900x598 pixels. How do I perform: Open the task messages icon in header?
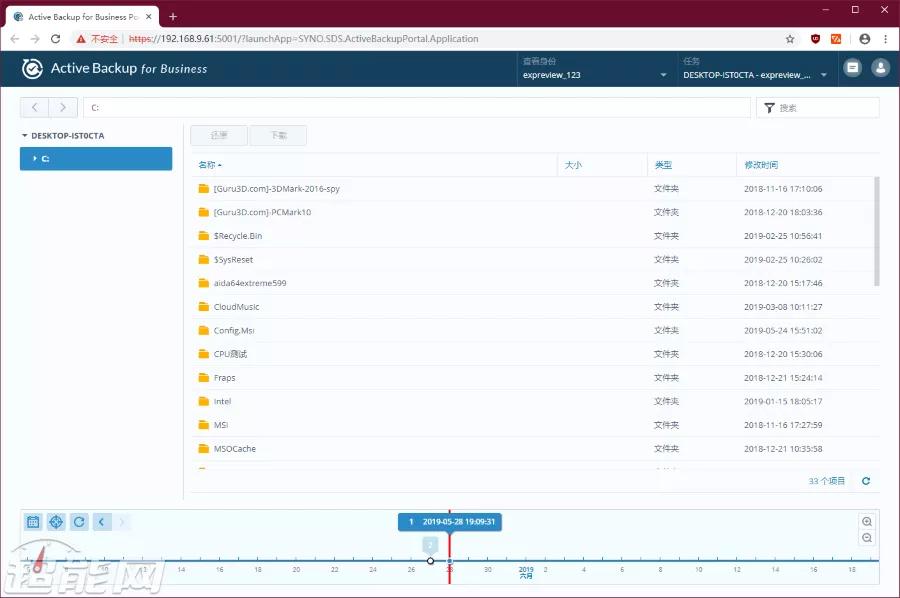tap(852, 68)
